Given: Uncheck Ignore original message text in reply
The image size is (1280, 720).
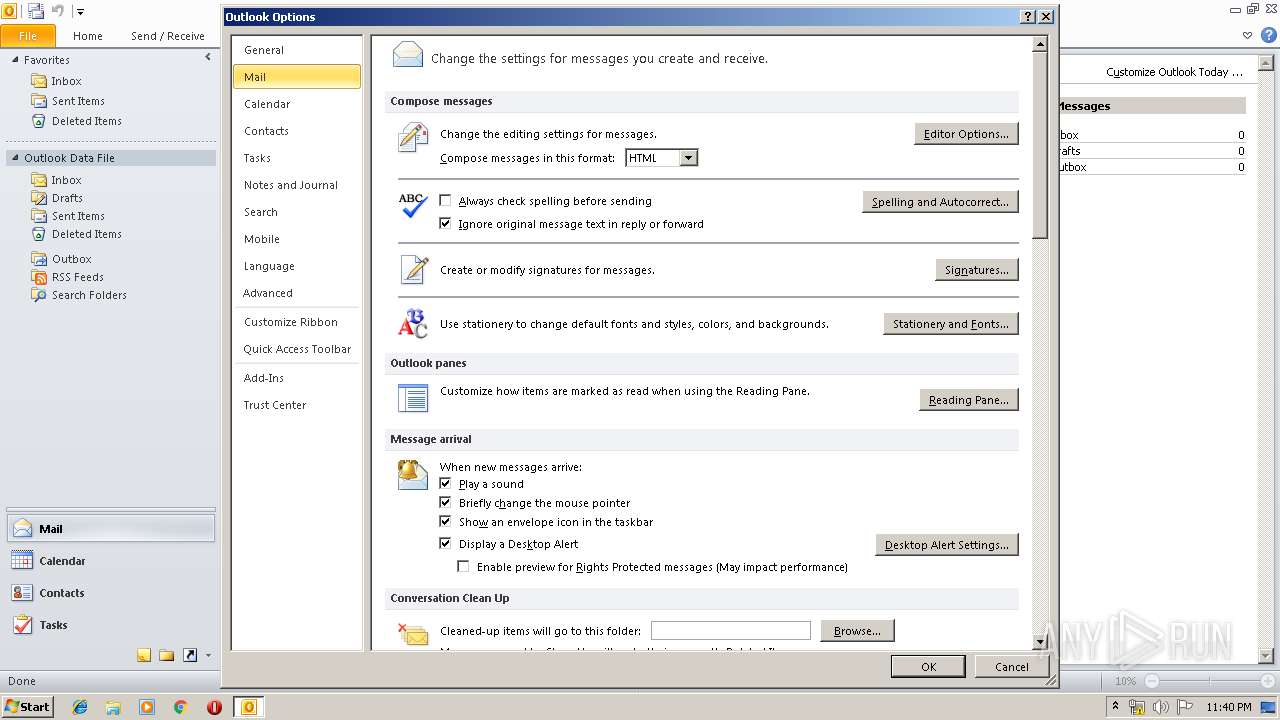Looking at the screenshot, I should [x=446, y=224].
